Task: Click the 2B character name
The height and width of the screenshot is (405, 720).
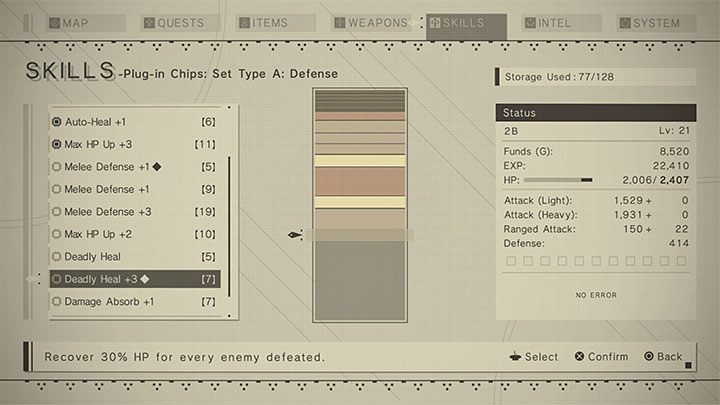Action: pyautogui.click(x=511, y=131)
